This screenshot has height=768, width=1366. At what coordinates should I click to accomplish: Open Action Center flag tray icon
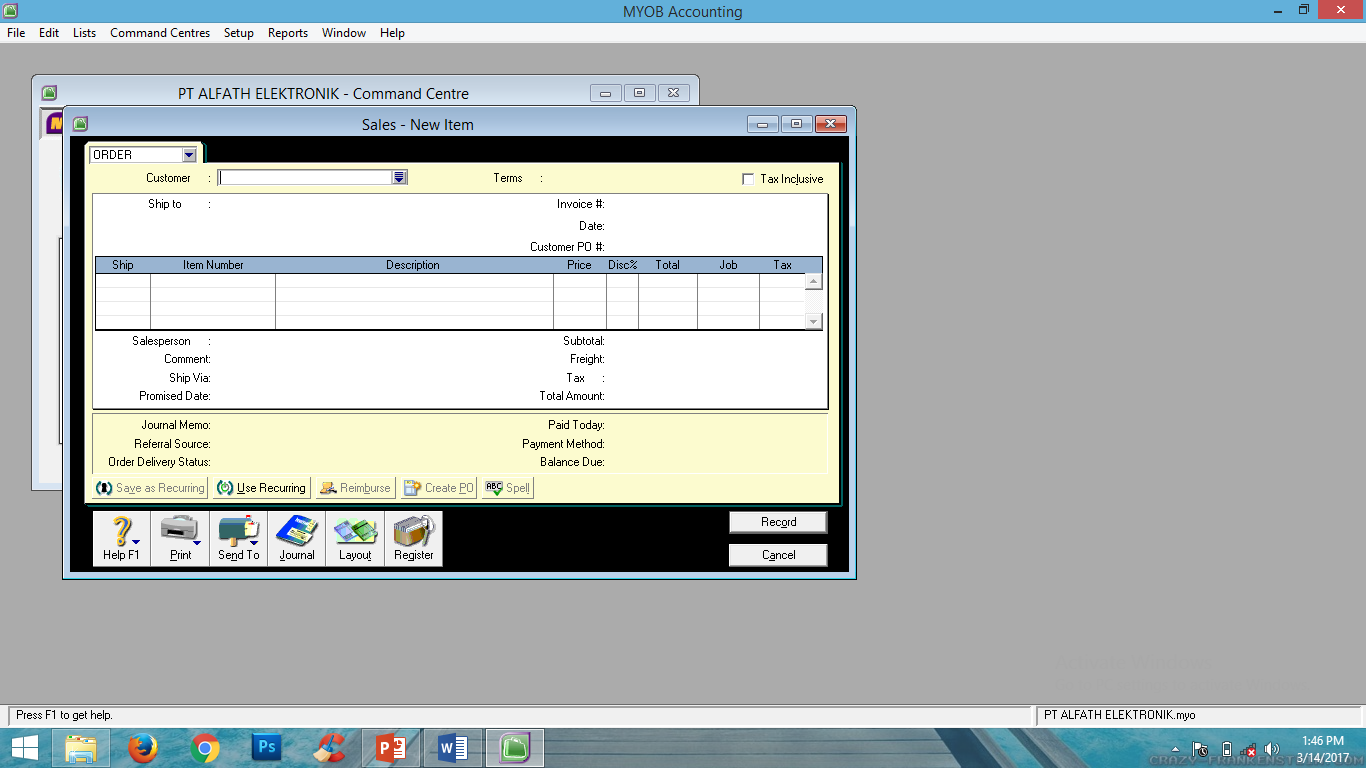[1201, 749]
